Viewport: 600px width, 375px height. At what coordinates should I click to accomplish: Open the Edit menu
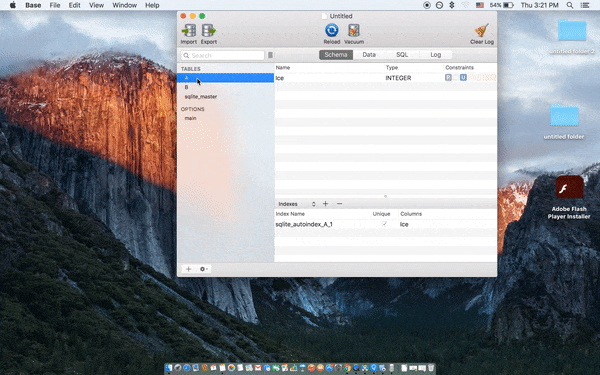tap(74, 5)
